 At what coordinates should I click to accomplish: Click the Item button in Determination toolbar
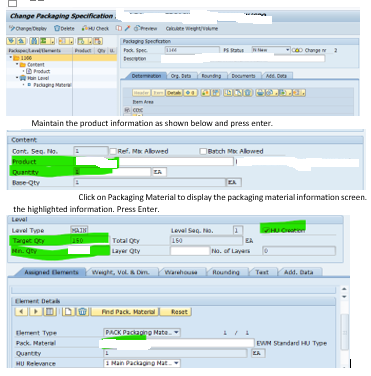tap(158, 93)
